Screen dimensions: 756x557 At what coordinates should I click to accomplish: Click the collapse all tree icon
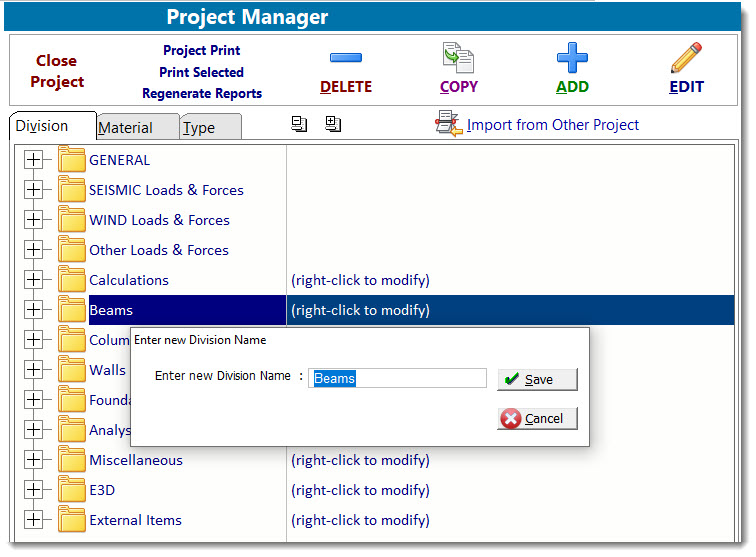[x=299, y=124]
